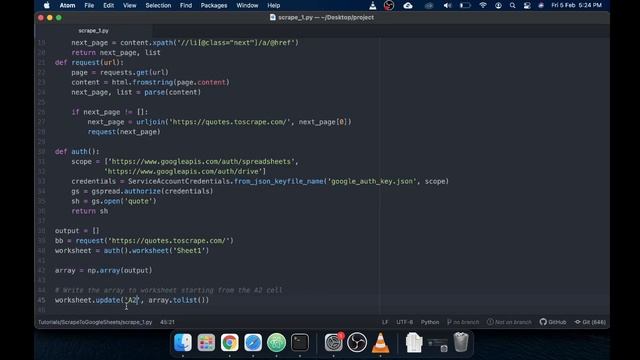Open the Selection menu
The image size is (640, 360).
tap(158, 5)
